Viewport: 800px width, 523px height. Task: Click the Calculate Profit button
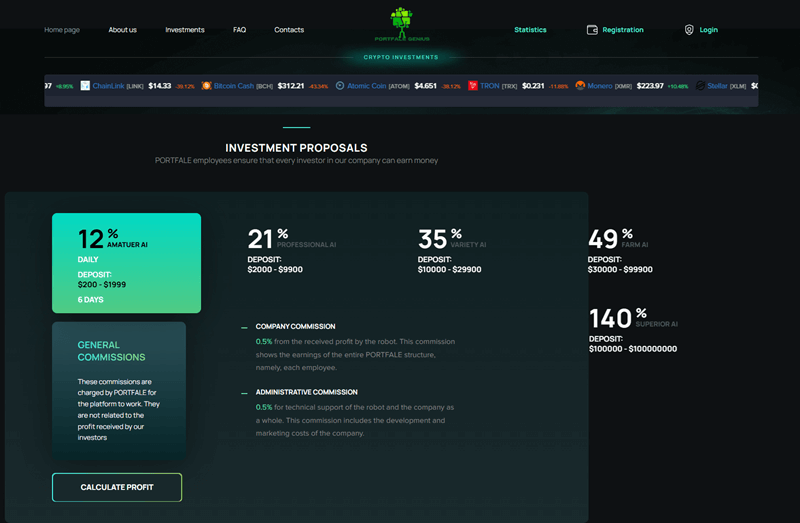(x=117, y=487)
